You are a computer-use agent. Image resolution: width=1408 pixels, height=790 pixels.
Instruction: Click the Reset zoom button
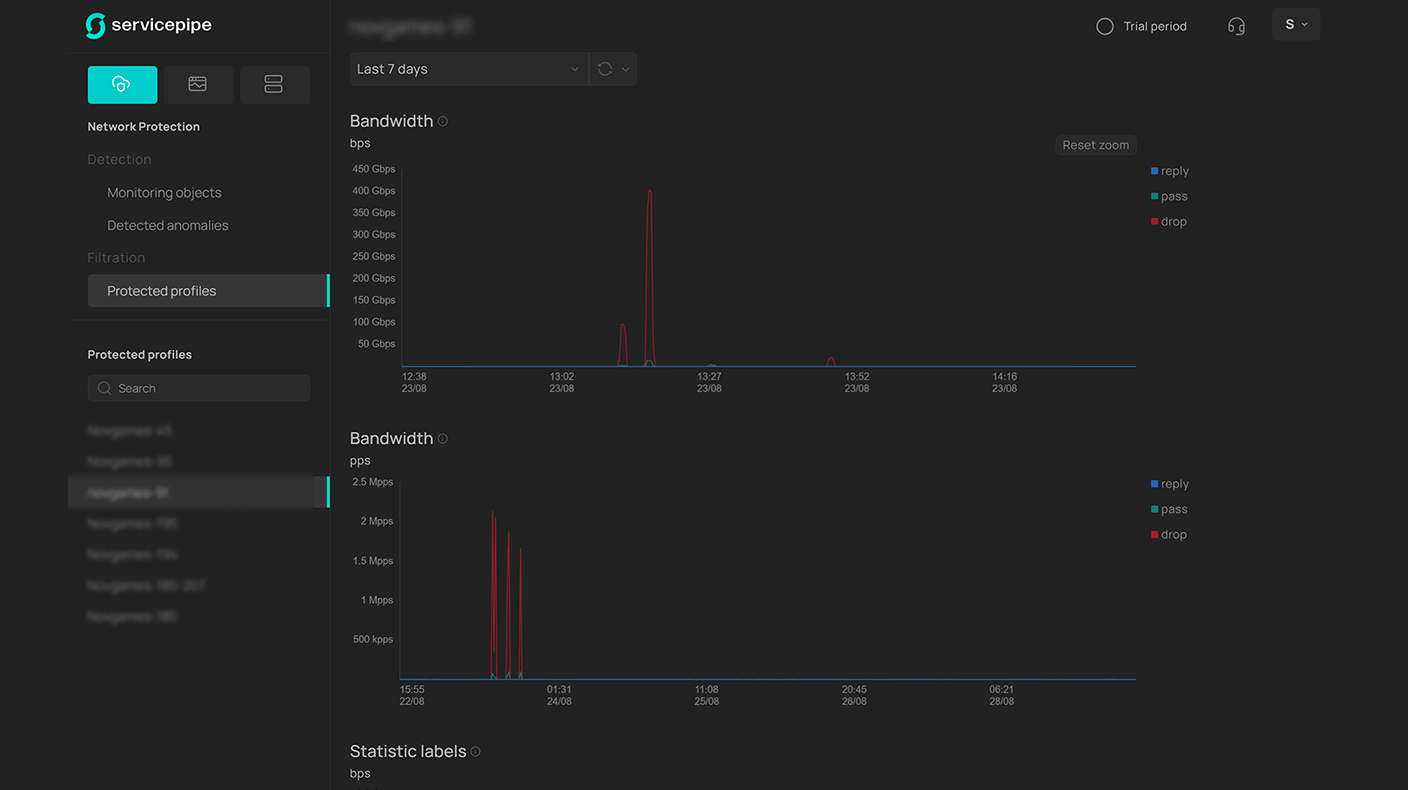point(1095,145)
